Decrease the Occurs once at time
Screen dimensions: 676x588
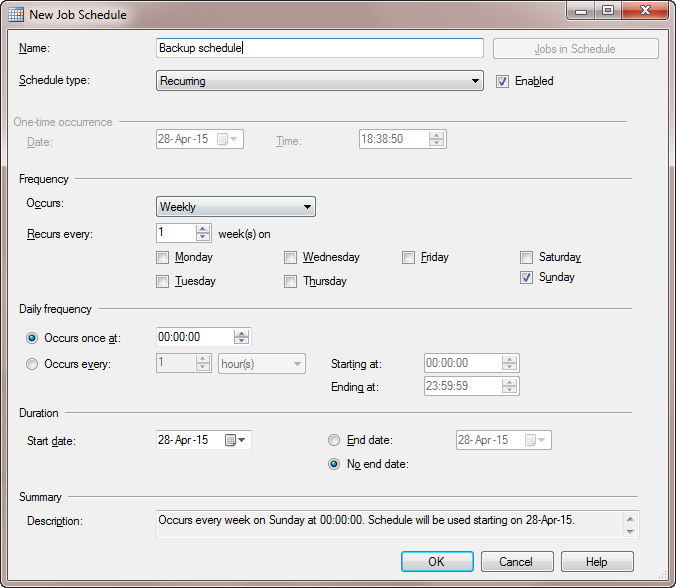pos(241,341)
